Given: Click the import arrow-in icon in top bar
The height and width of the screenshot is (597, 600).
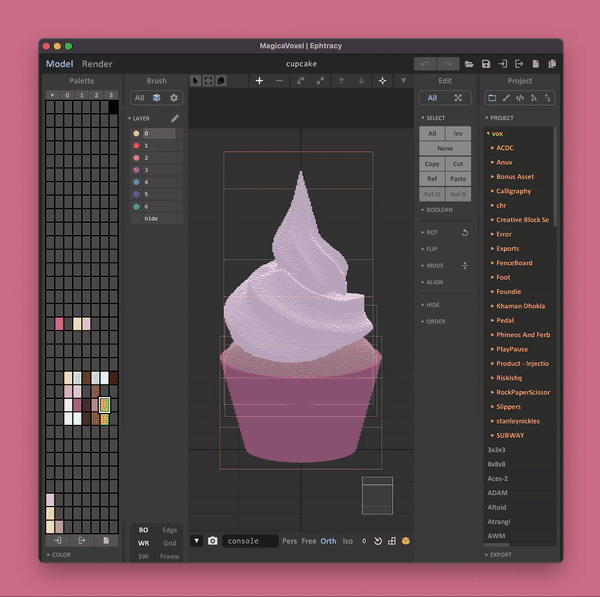Looking at the screenshot, I should point(502,64).
